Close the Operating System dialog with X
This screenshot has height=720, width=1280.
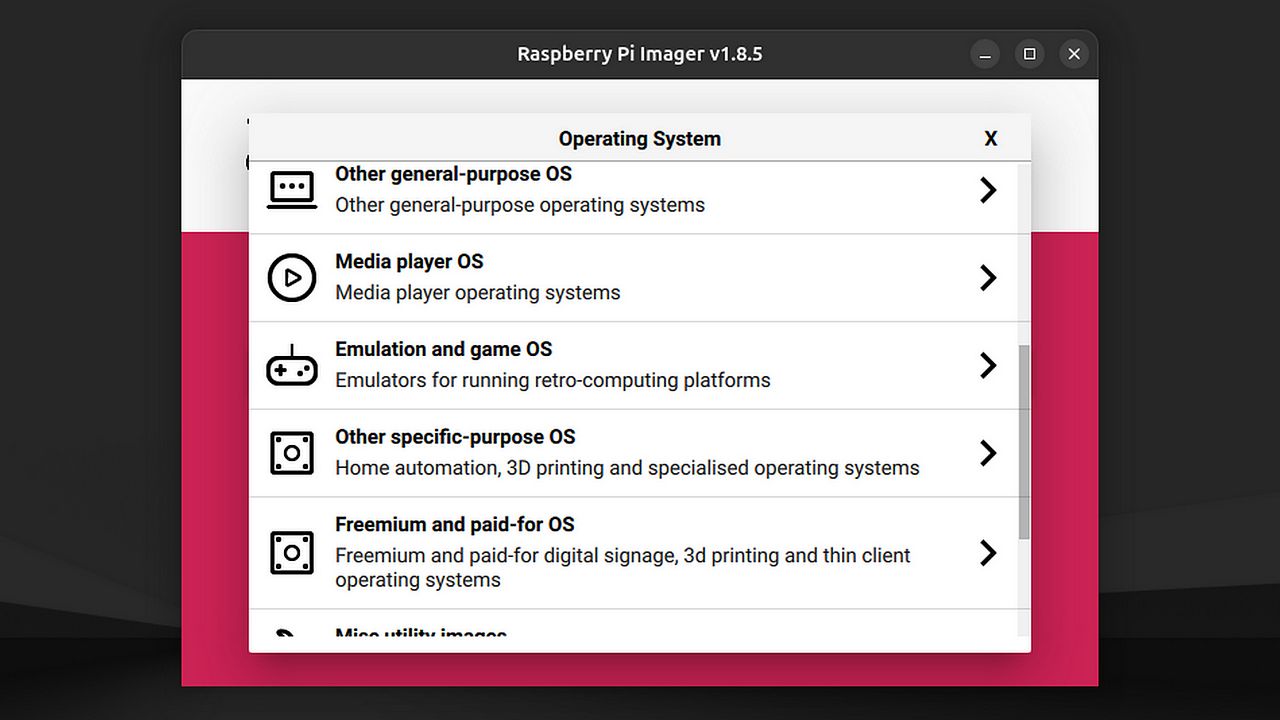(991, 139)
